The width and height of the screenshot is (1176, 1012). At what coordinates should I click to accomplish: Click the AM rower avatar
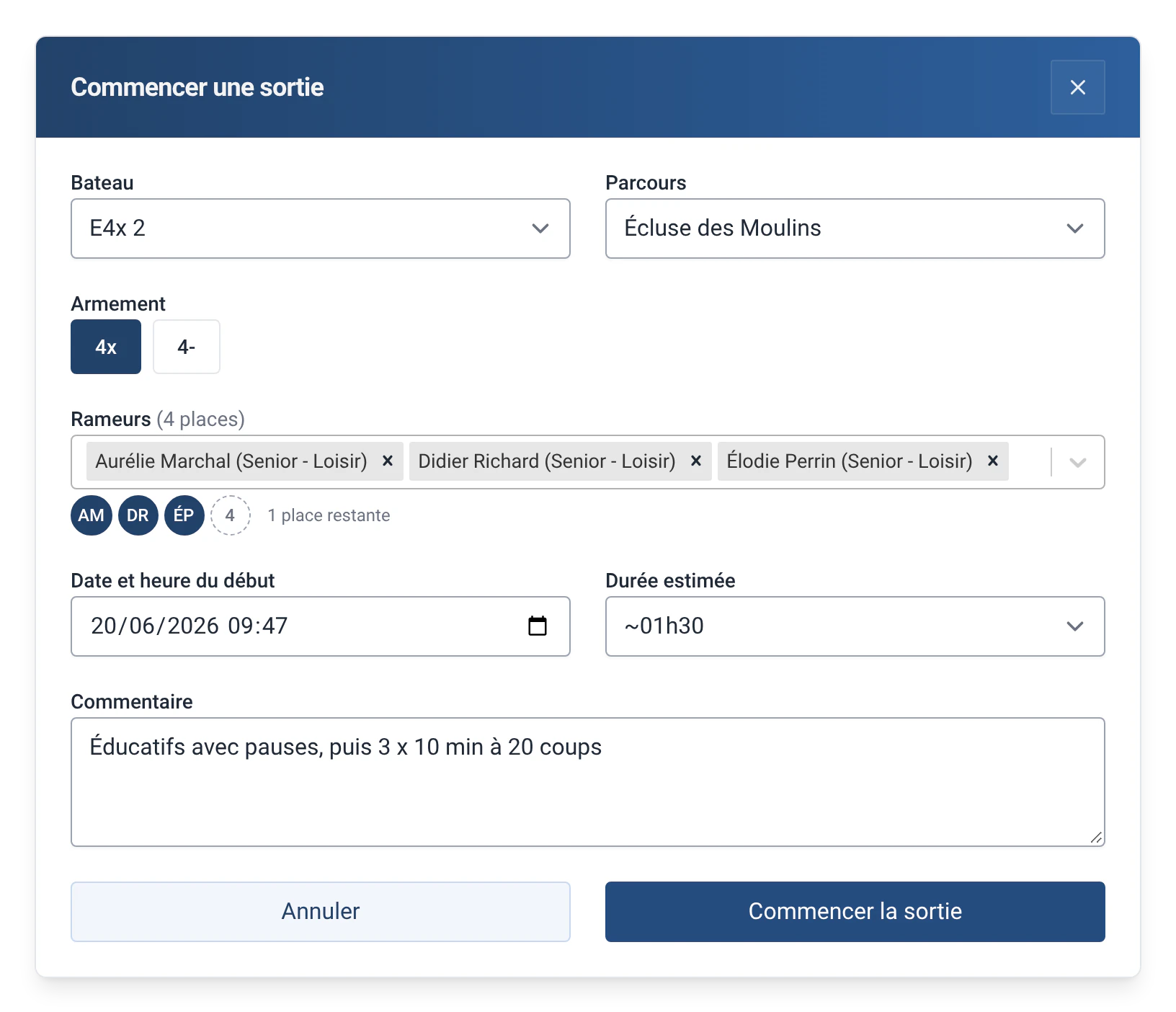(x=92, y=515)
